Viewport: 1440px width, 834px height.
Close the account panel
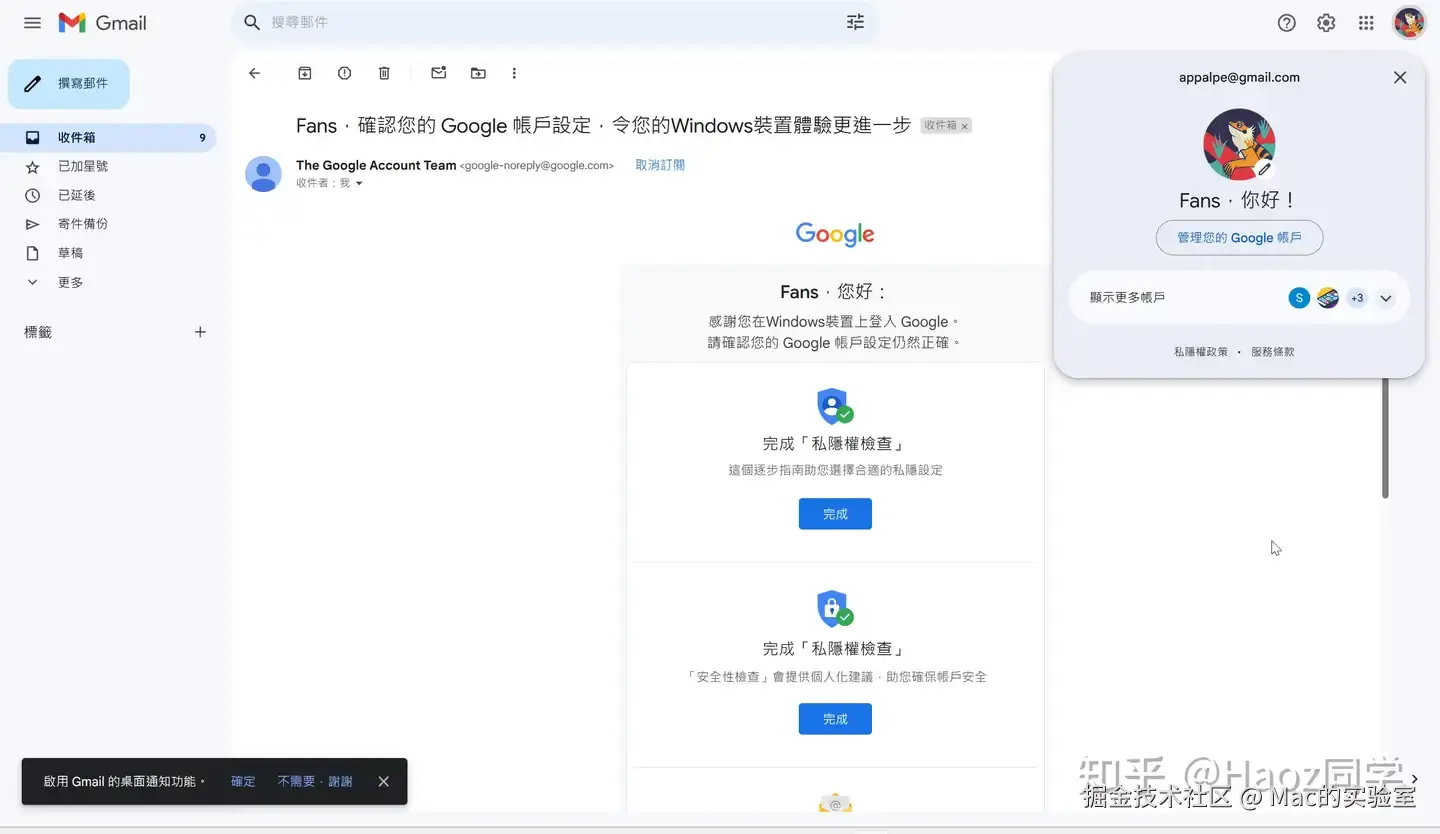(x=1400, y=77)
